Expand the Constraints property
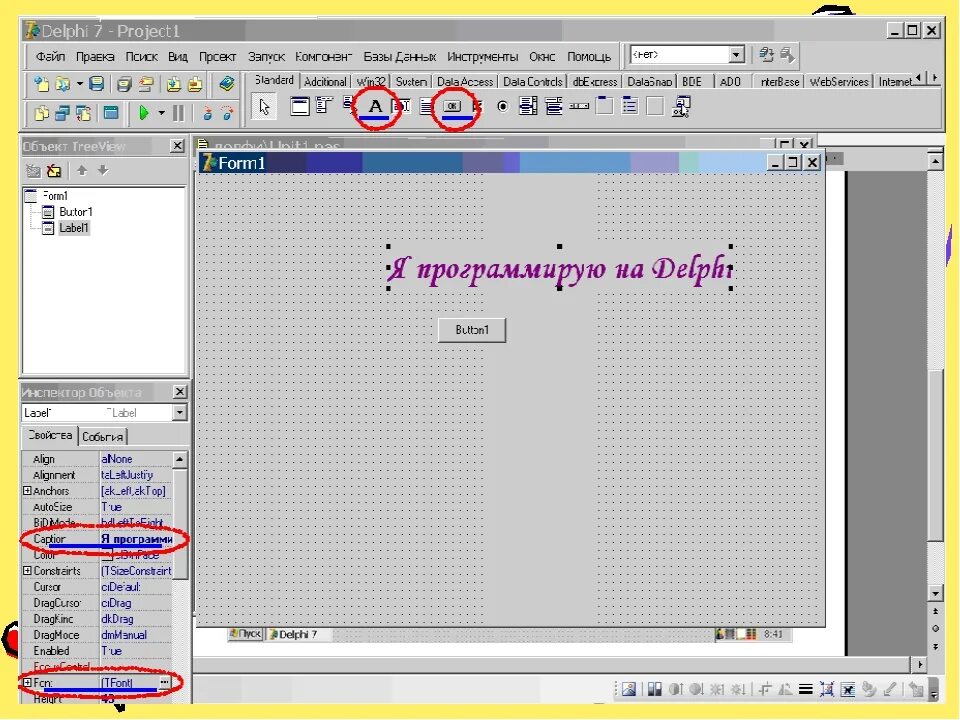The image size is (960, 720). click(27, 571)
